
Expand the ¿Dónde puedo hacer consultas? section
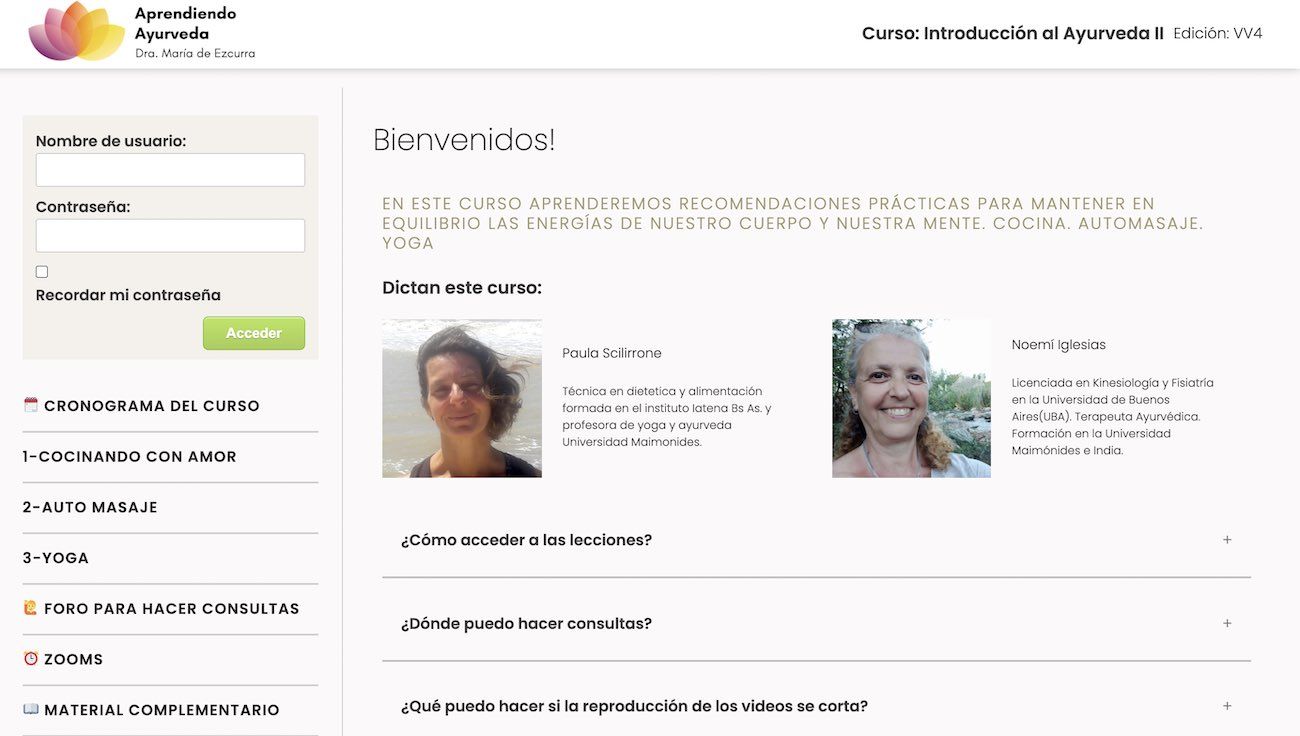point(526,623)
